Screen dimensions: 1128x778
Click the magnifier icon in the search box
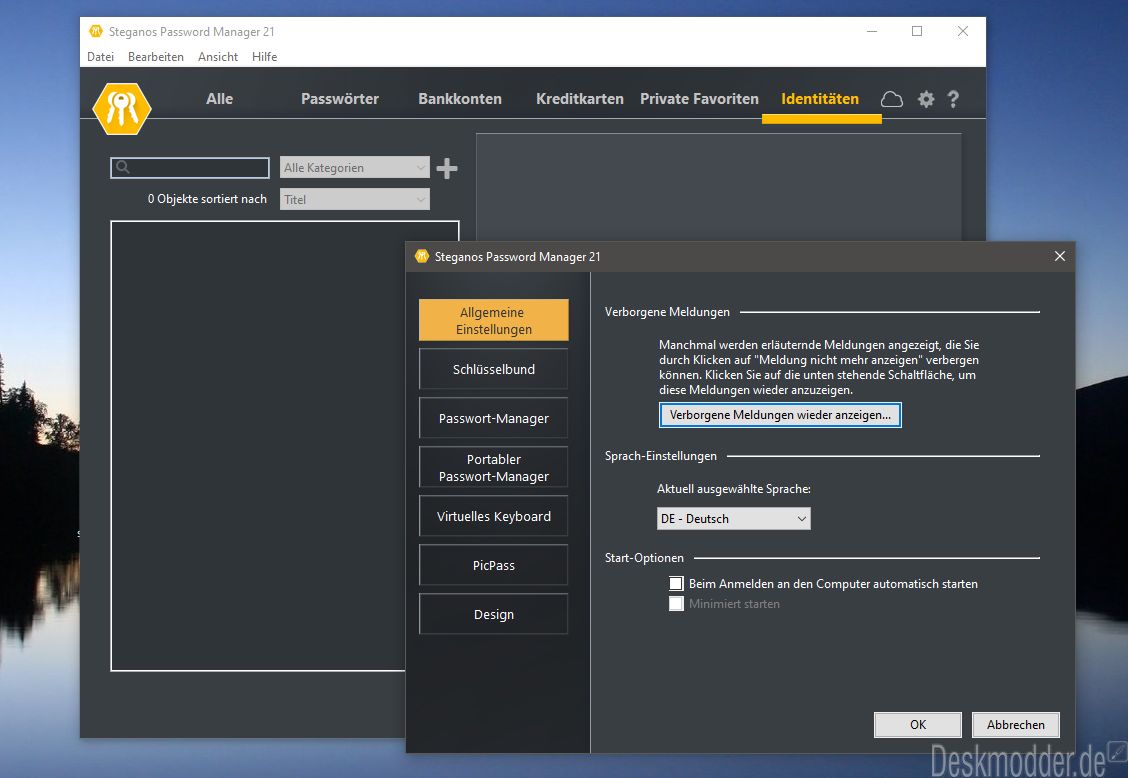pyautogui.click(x=123, y=168)
